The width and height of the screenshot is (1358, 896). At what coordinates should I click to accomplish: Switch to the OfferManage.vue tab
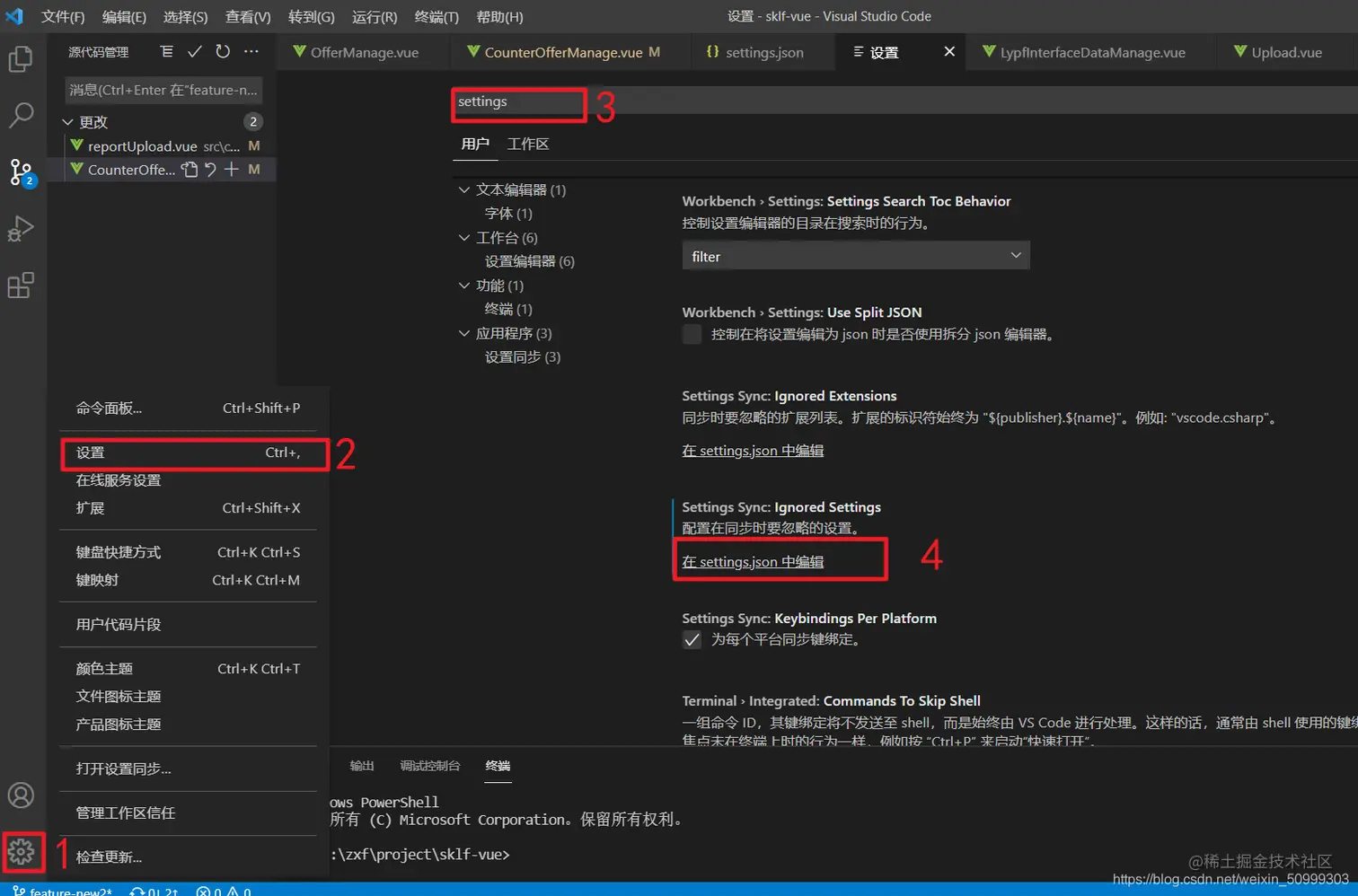click(364, 52)
